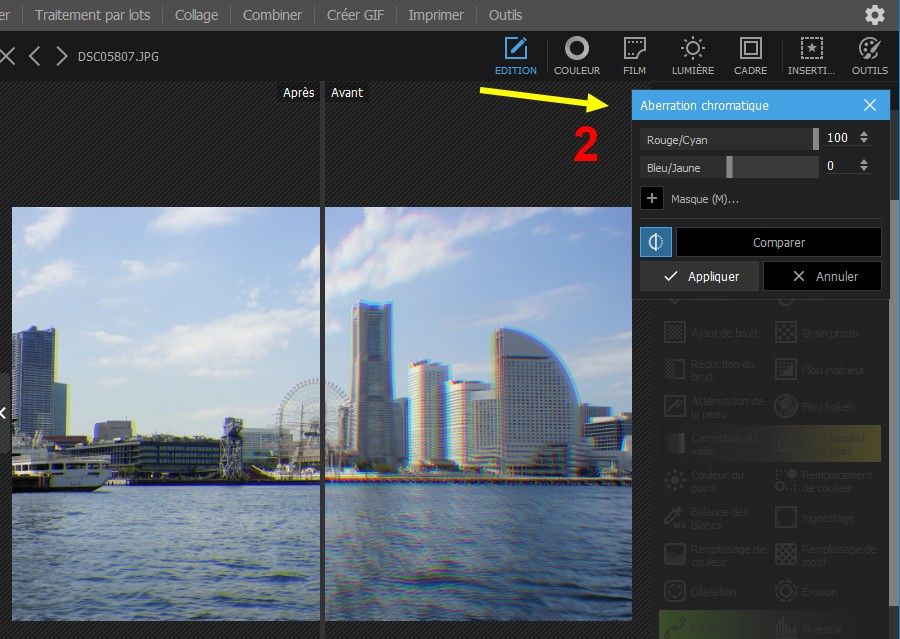Click the Masque (M)... label
The height and width of the screenshot is (639, 900).
pos(705,199)
